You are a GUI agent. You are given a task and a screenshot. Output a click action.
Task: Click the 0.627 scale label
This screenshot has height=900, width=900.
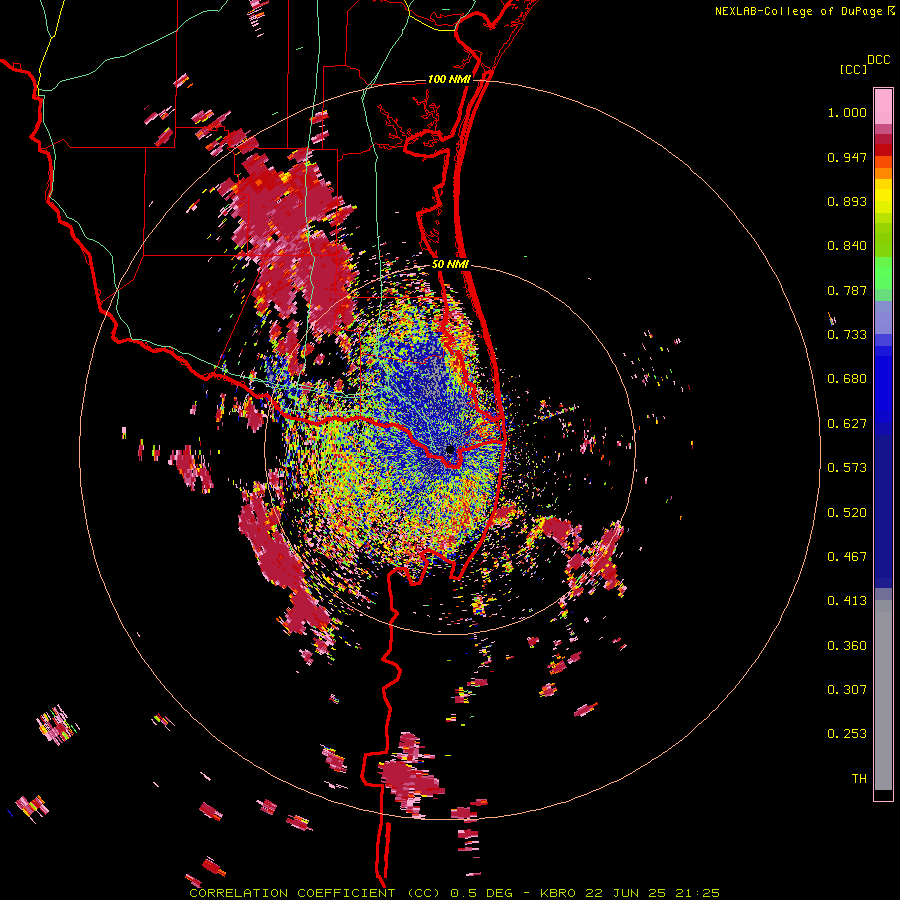[847, 424]
